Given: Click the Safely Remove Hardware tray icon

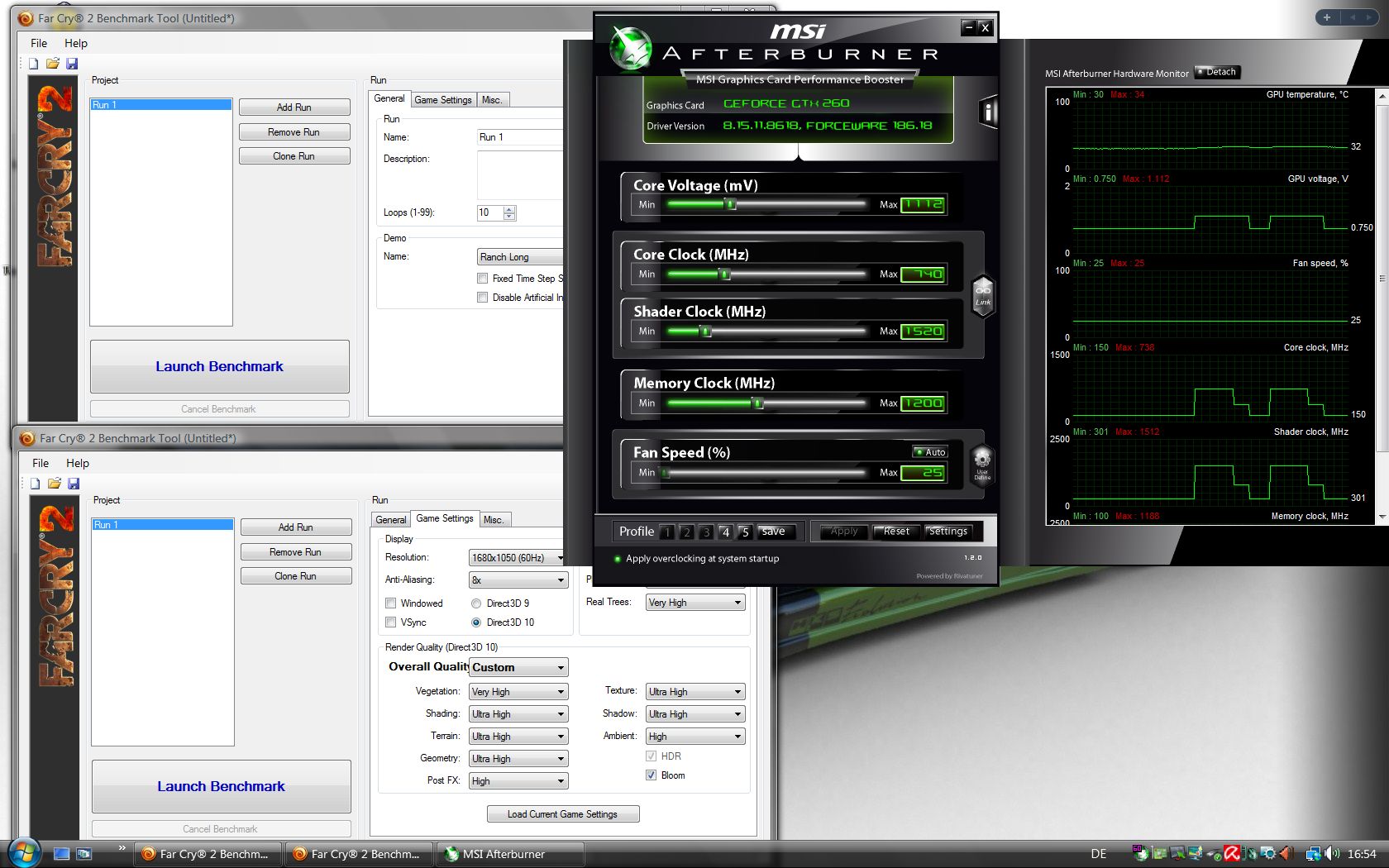Looking at the screenshot, I should 1214,854.
